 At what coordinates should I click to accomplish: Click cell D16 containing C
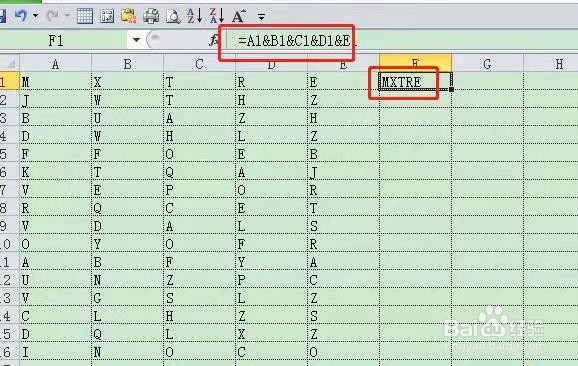[271, 352]
